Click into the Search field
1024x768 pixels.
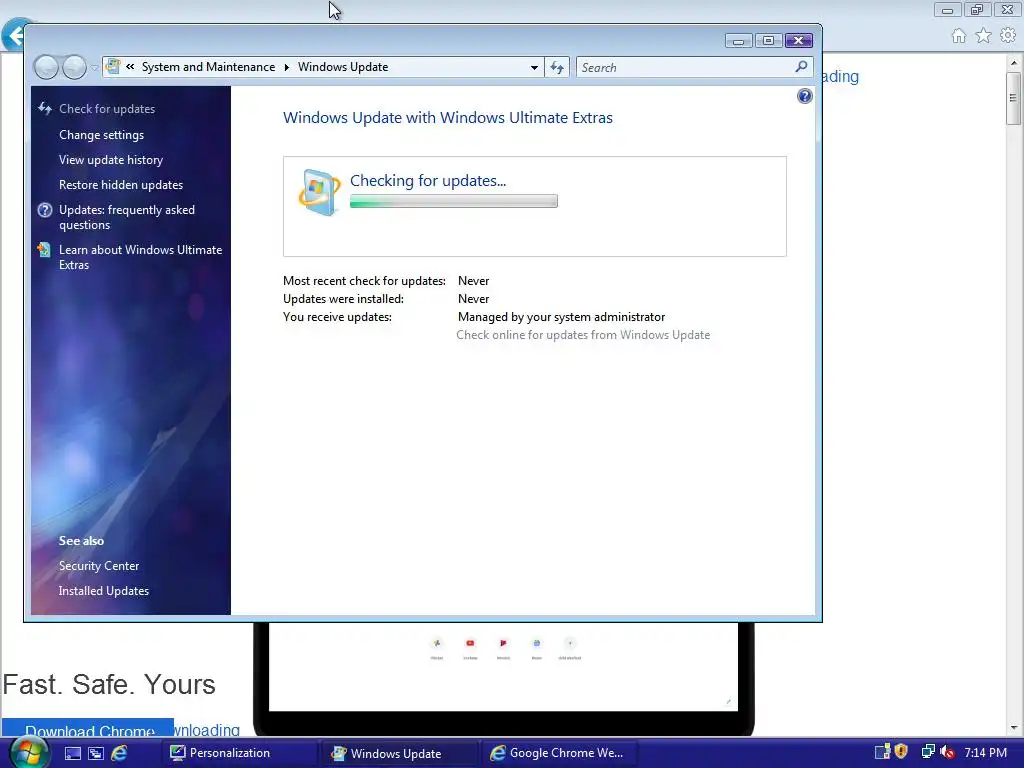(x=686, y=67)
